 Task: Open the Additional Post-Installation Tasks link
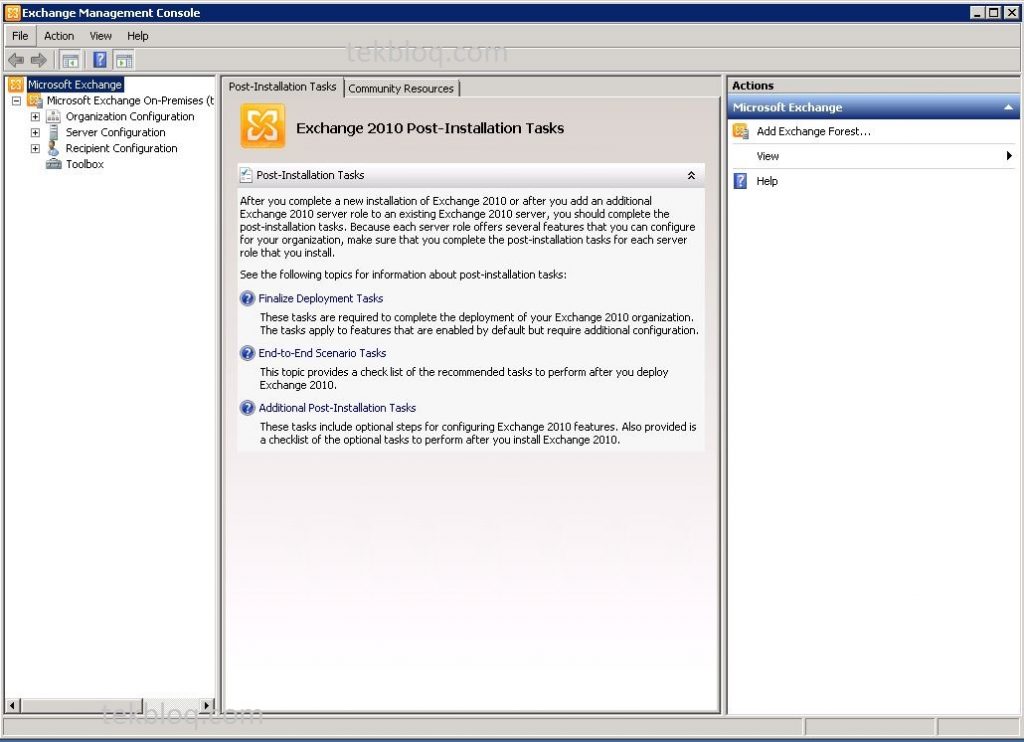tap(337, 408)
